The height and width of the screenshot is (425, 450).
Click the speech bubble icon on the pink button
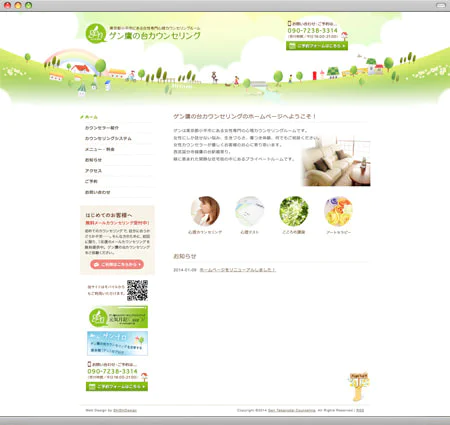pyautogui.click(x=97, y=265)
